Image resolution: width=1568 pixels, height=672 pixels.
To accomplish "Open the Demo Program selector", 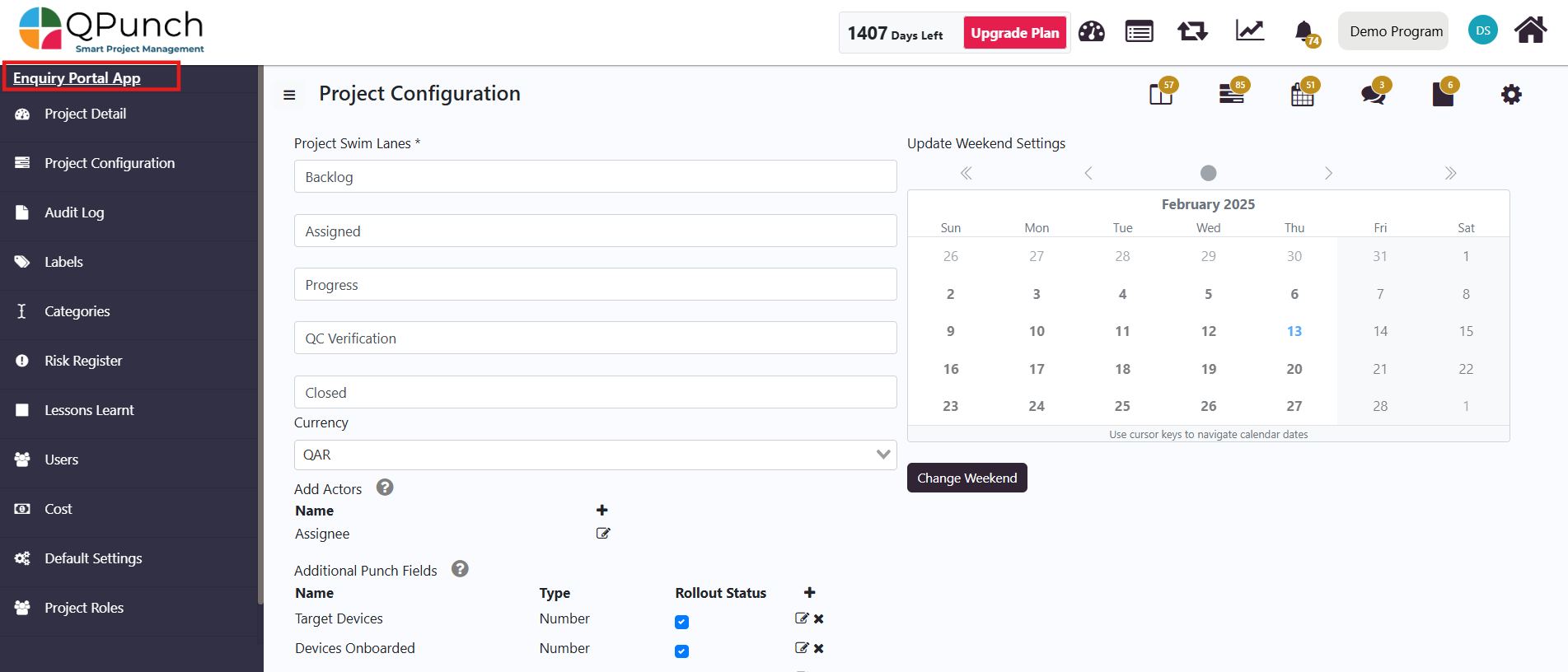I will [1393, 31].
